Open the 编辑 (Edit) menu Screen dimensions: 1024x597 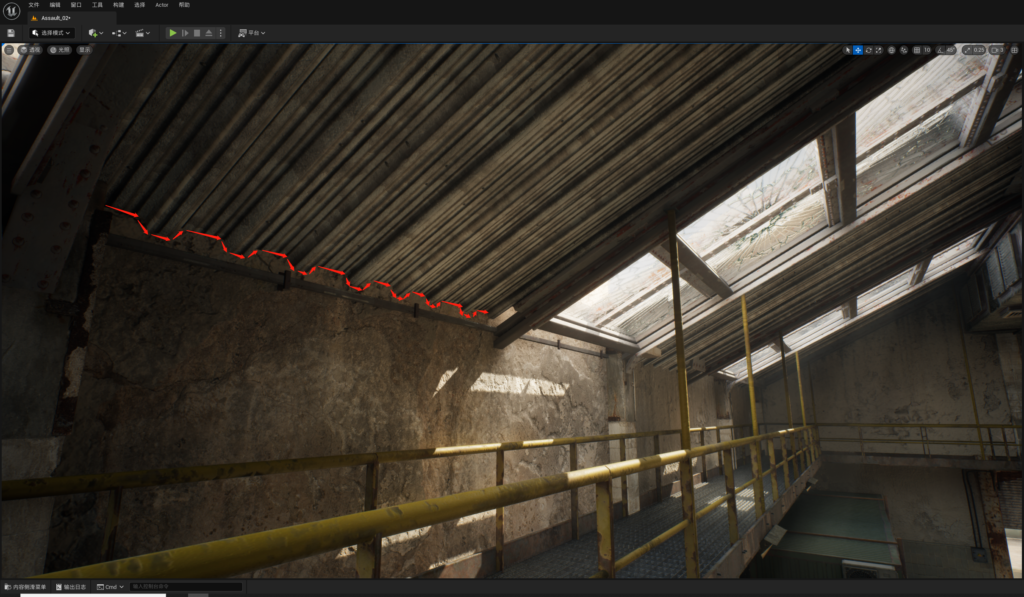[55, 5]
